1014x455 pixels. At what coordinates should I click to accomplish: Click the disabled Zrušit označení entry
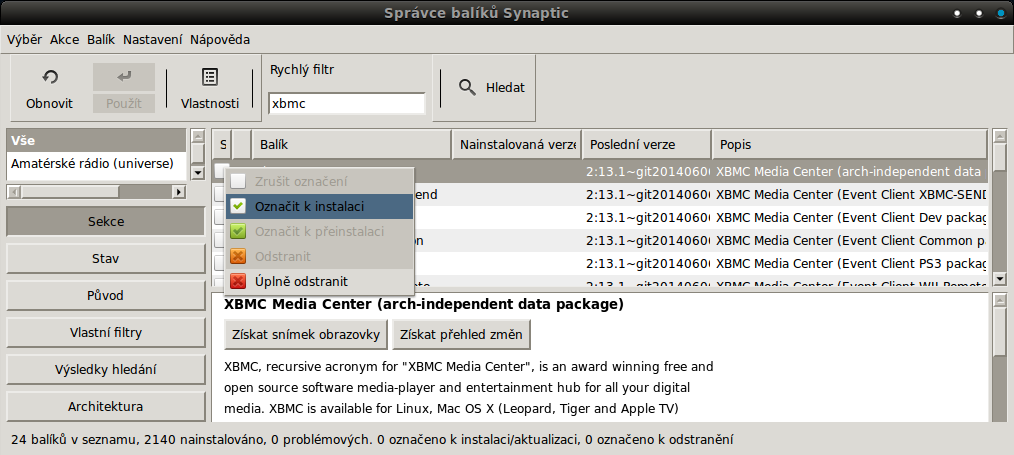319,182
